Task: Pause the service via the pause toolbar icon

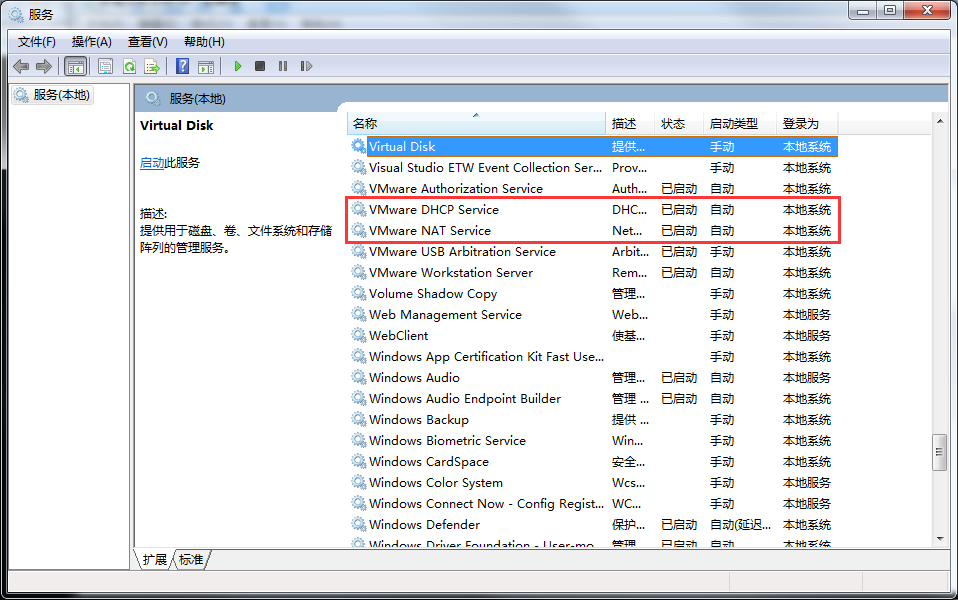Action: click(x=283, y=66)
